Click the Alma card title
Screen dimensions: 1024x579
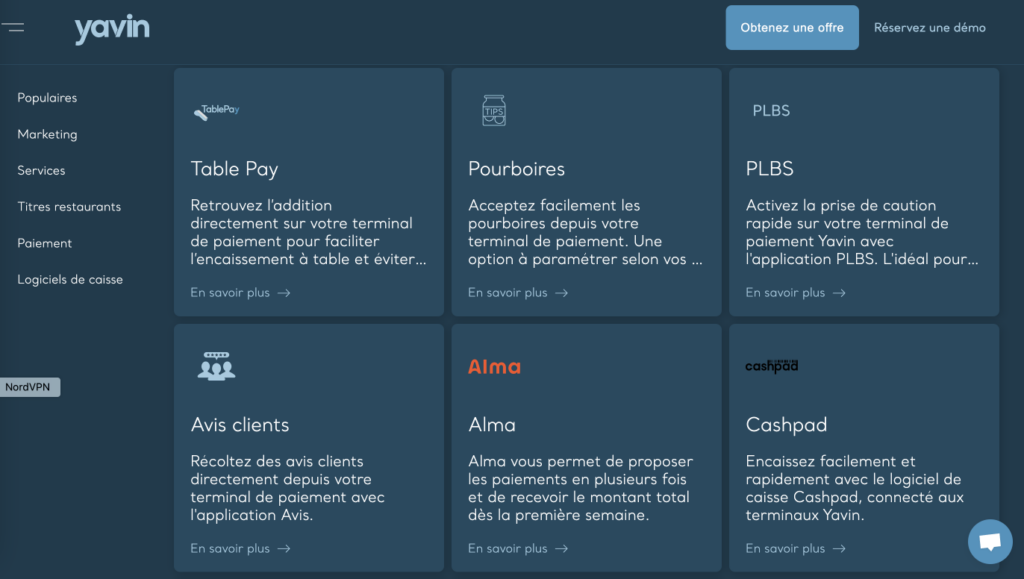click(492, 425)
